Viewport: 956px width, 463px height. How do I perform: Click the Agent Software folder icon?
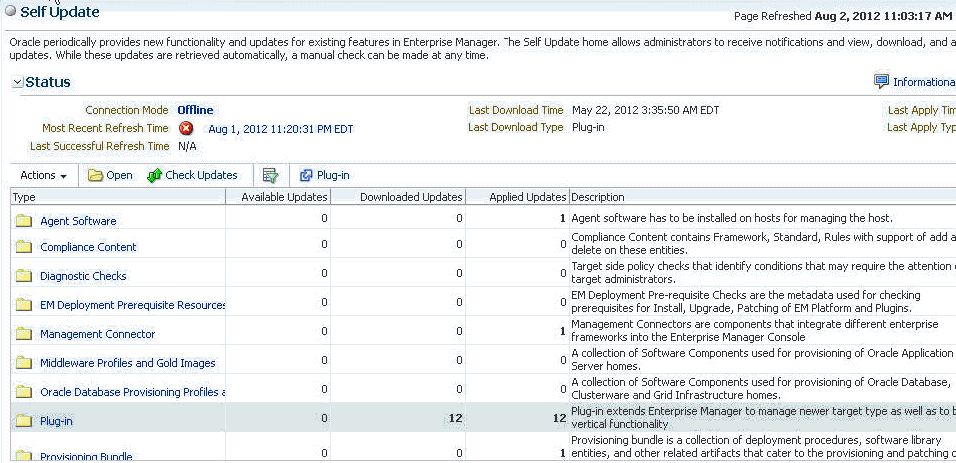24,221
